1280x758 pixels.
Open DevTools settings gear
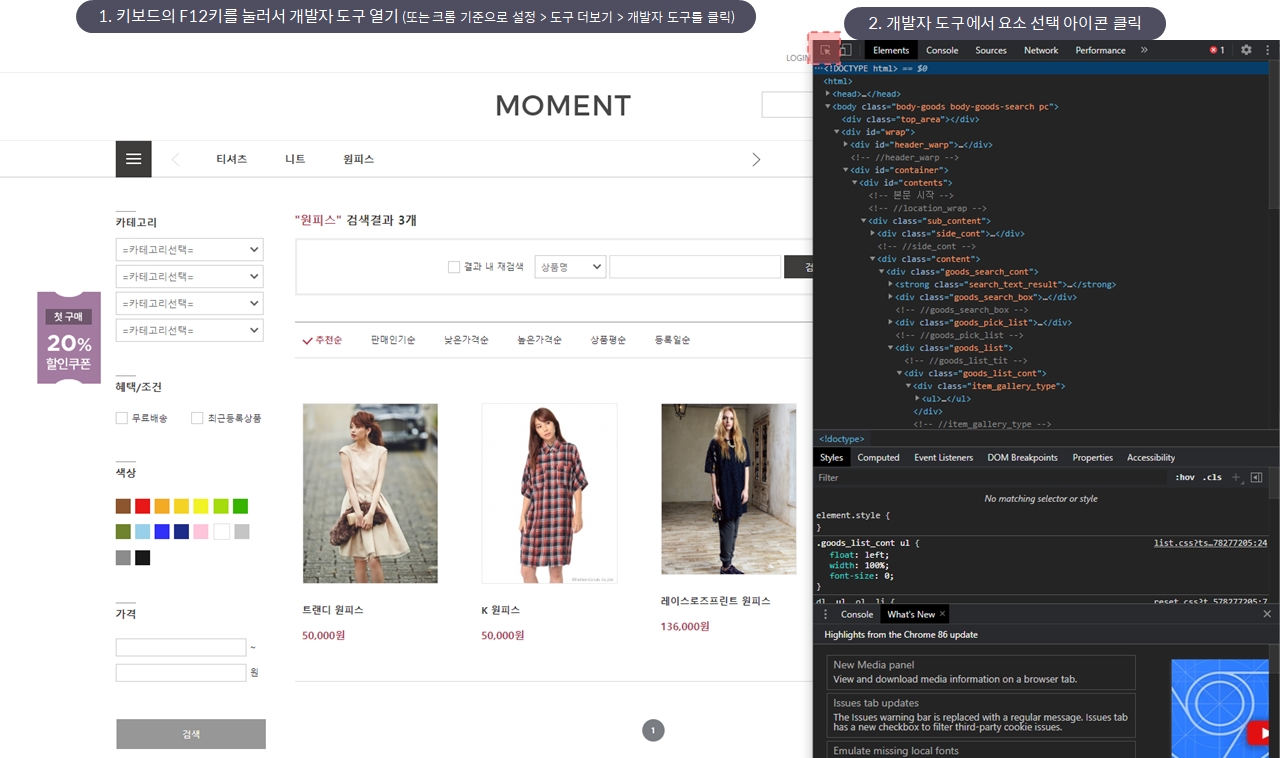click(1246, 50)
